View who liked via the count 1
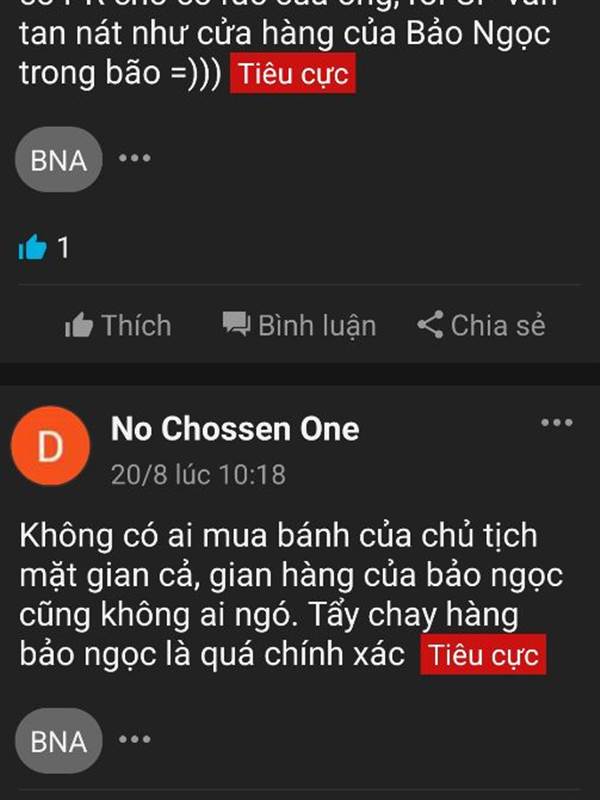 click(x=63, y=248)
